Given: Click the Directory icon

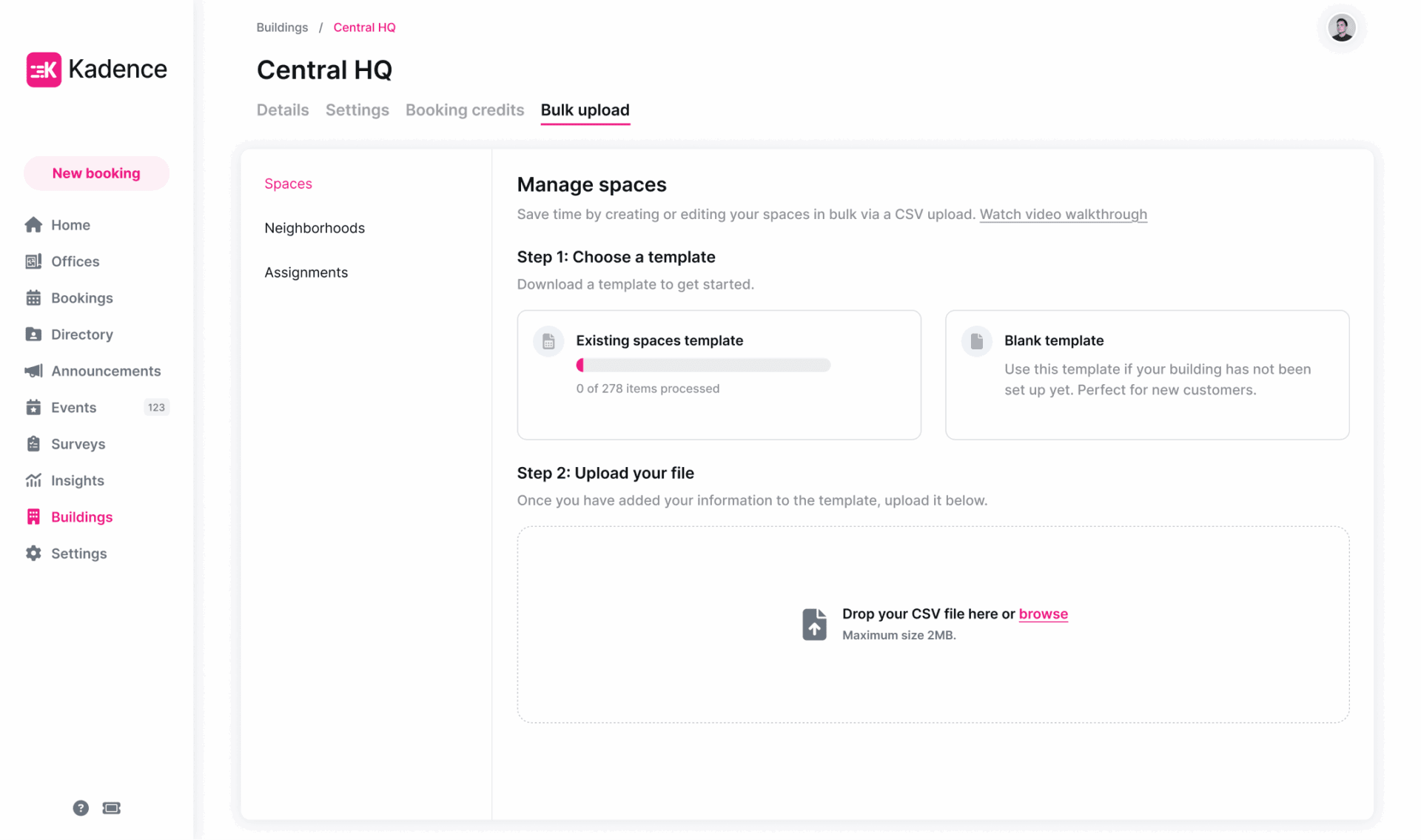Looking at the screenshot, I should click(x=34, y=334).
